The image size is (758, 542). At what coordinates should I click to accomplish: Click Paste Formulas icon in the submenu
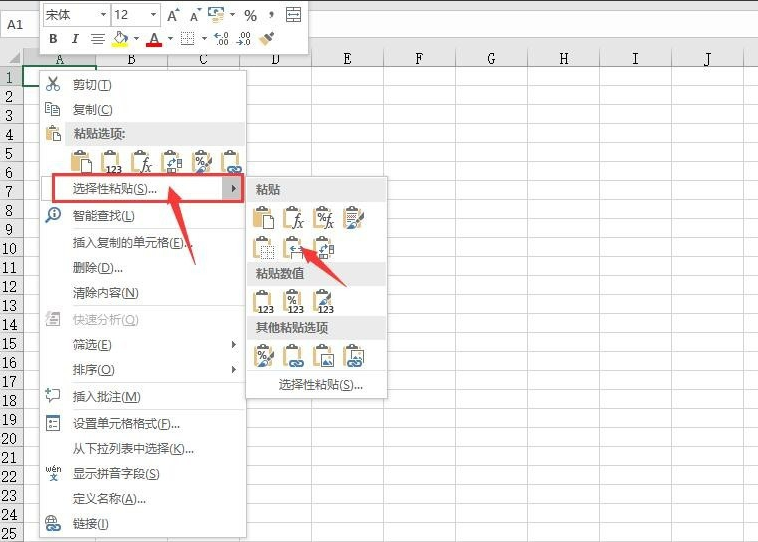pos(294,219)
